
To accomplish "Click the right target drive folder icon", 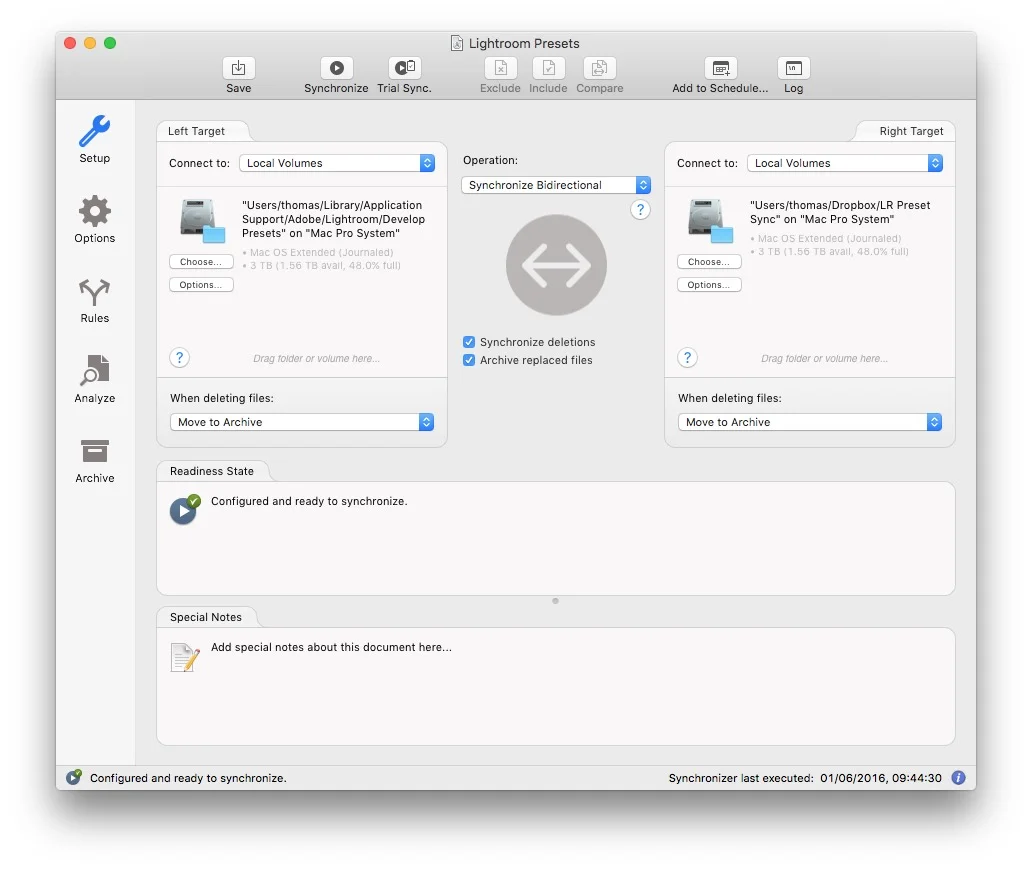I will (710, 221).
